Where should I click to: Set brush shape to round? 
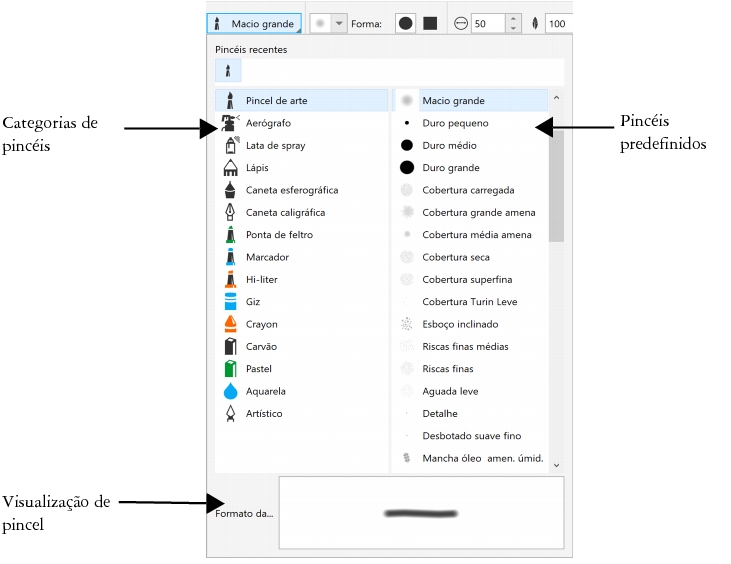406,23
